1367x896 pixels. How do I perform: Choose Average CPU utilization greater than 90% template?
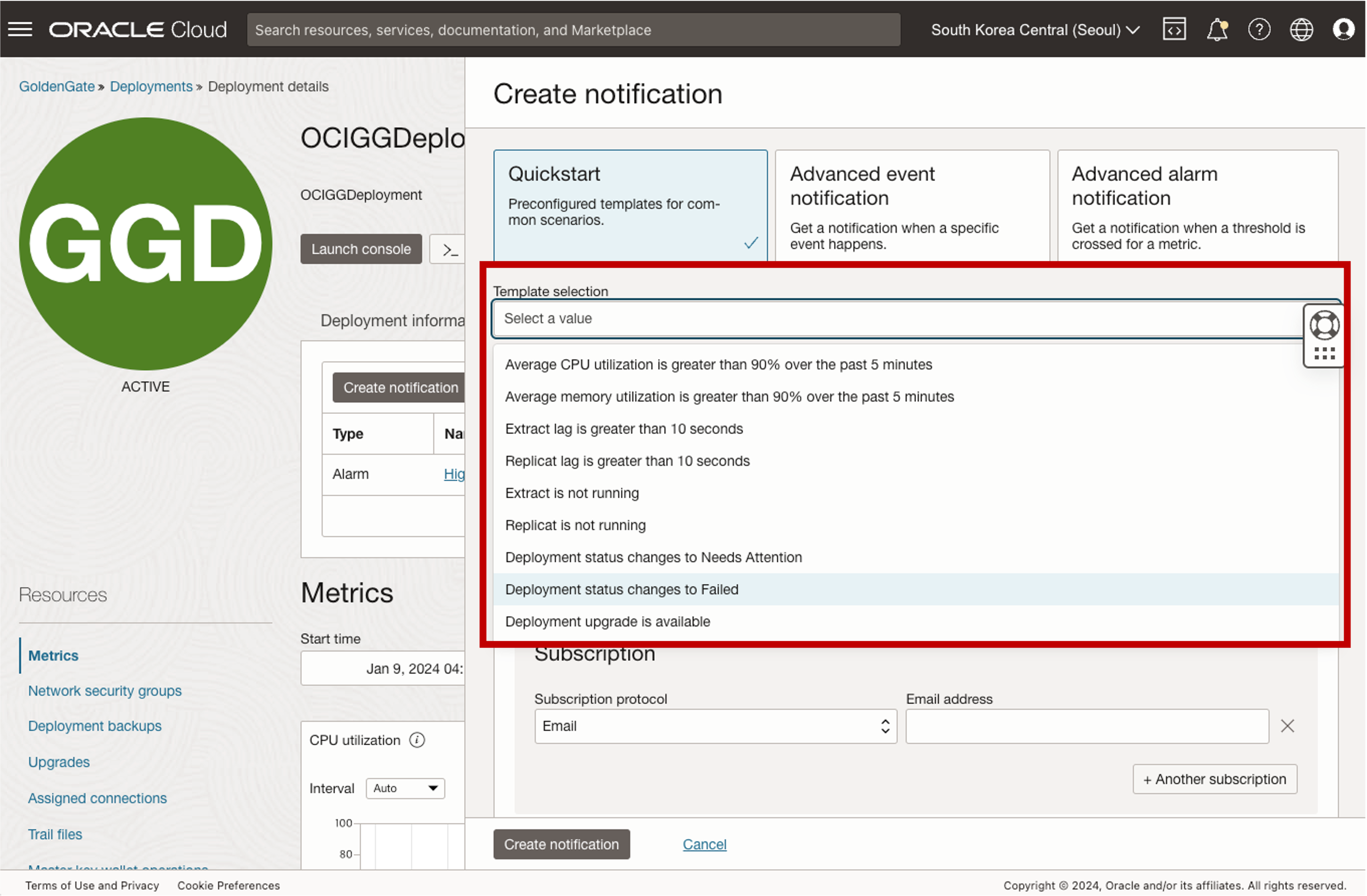[x=916, y=364]
